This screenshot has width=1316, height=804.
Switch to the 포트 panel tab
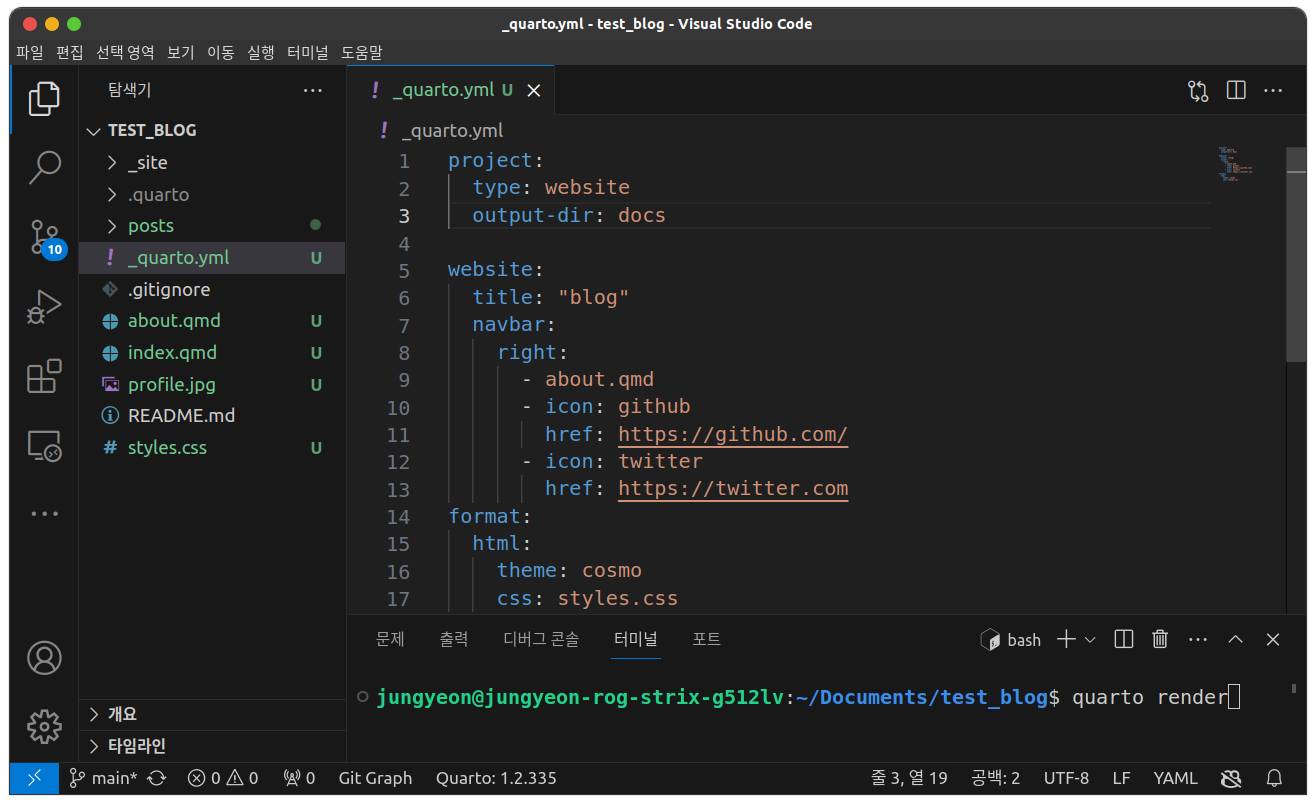point(707,639)
